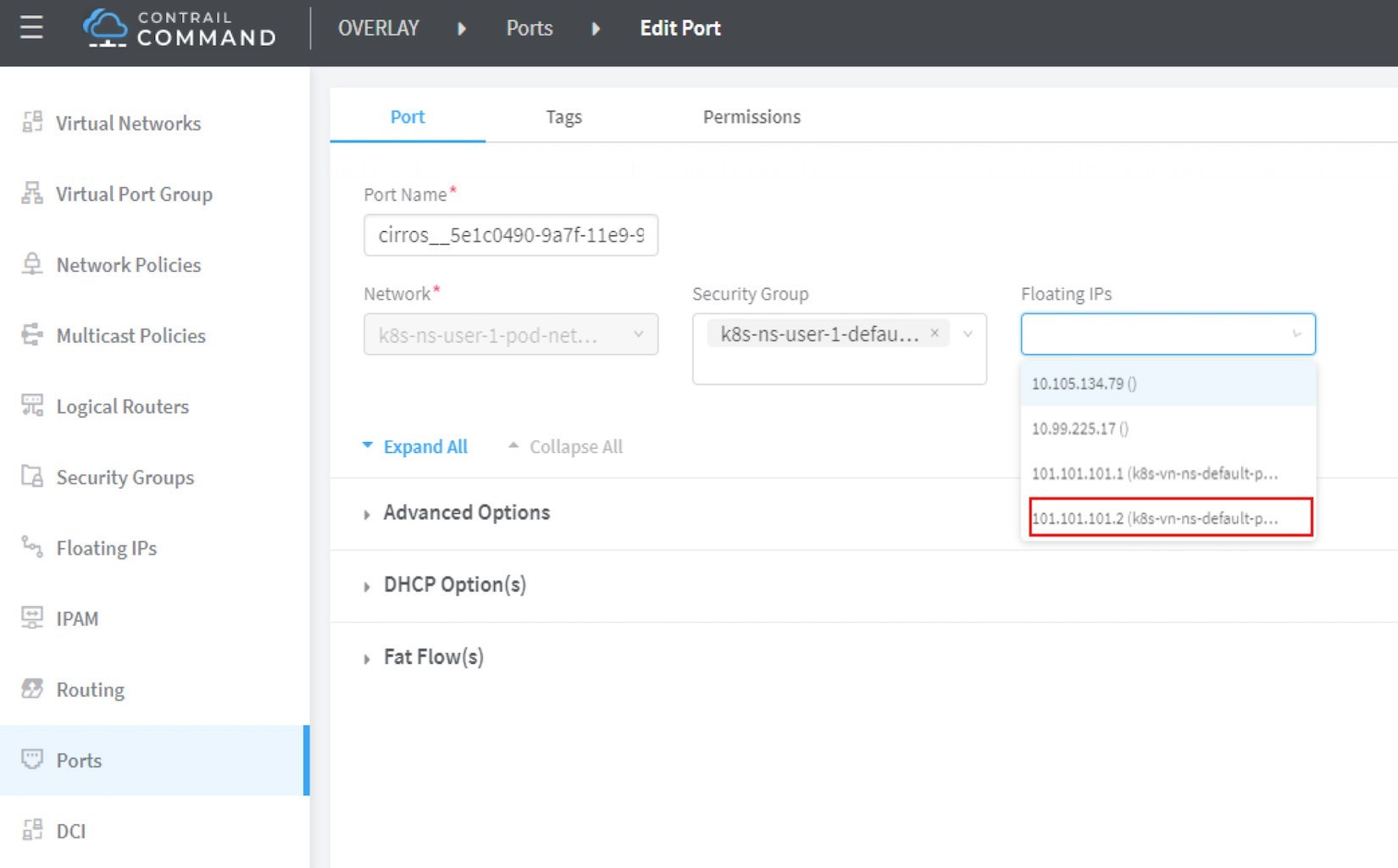This screenshot has width=1398, height=868.
Task: Open the Network dropdown
Action: [x=511, y=334]
